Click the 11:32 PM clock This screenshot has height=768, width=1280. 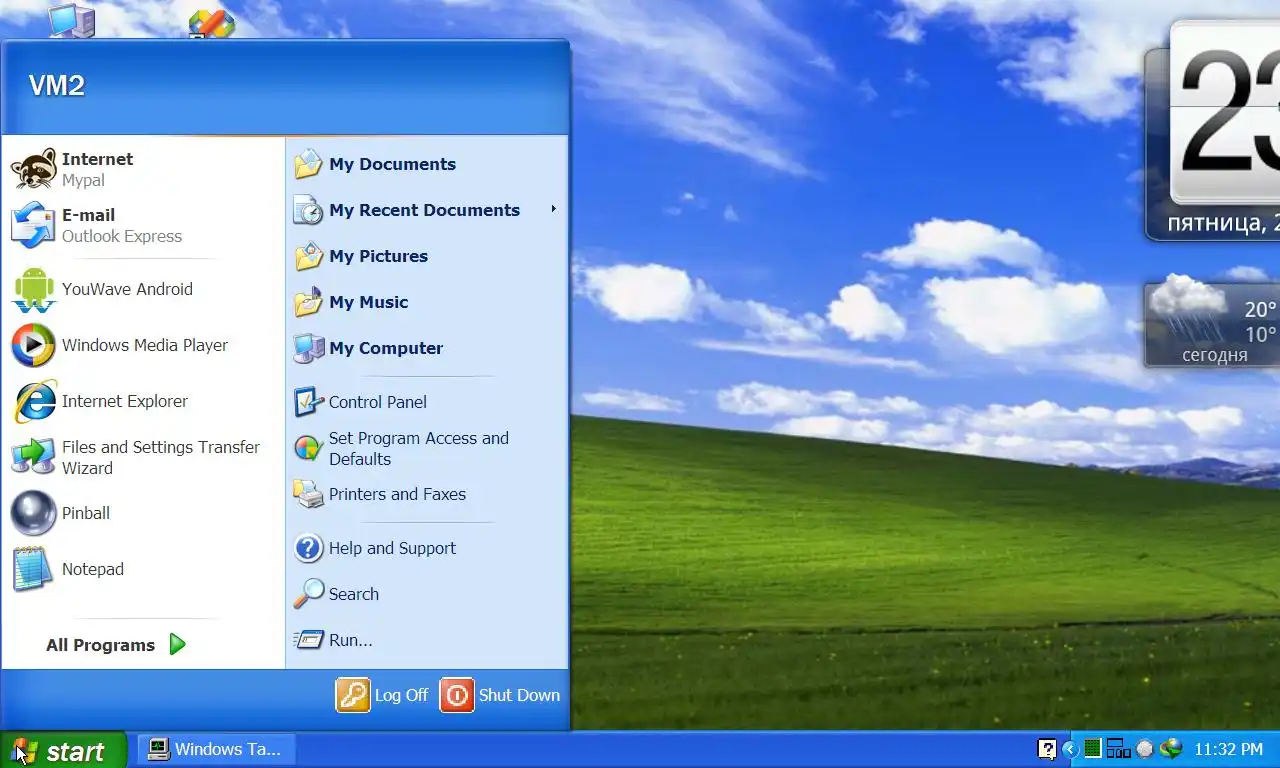point(1229,749)
